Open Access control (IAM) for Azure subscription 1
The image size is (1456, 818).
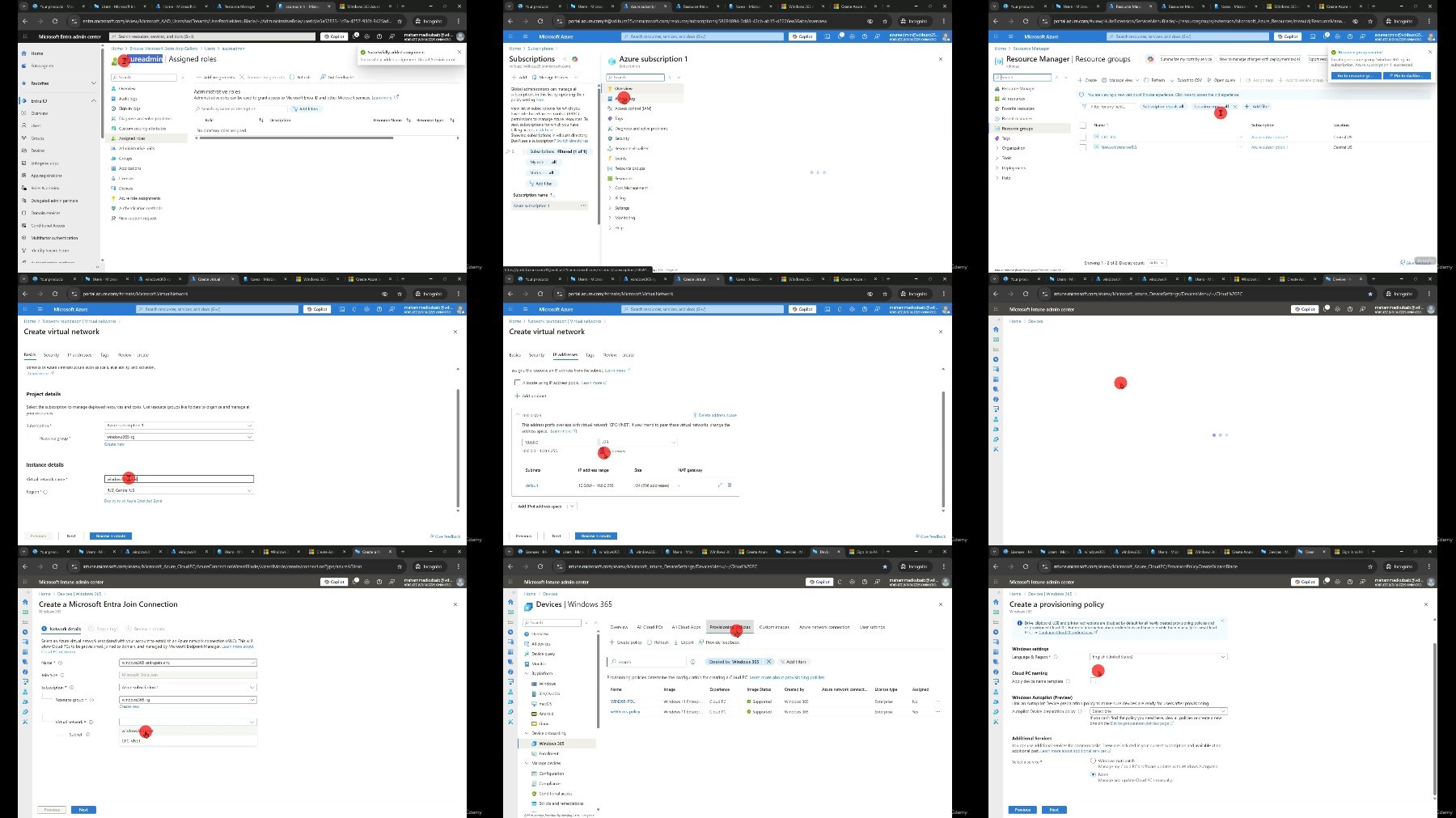633,108
